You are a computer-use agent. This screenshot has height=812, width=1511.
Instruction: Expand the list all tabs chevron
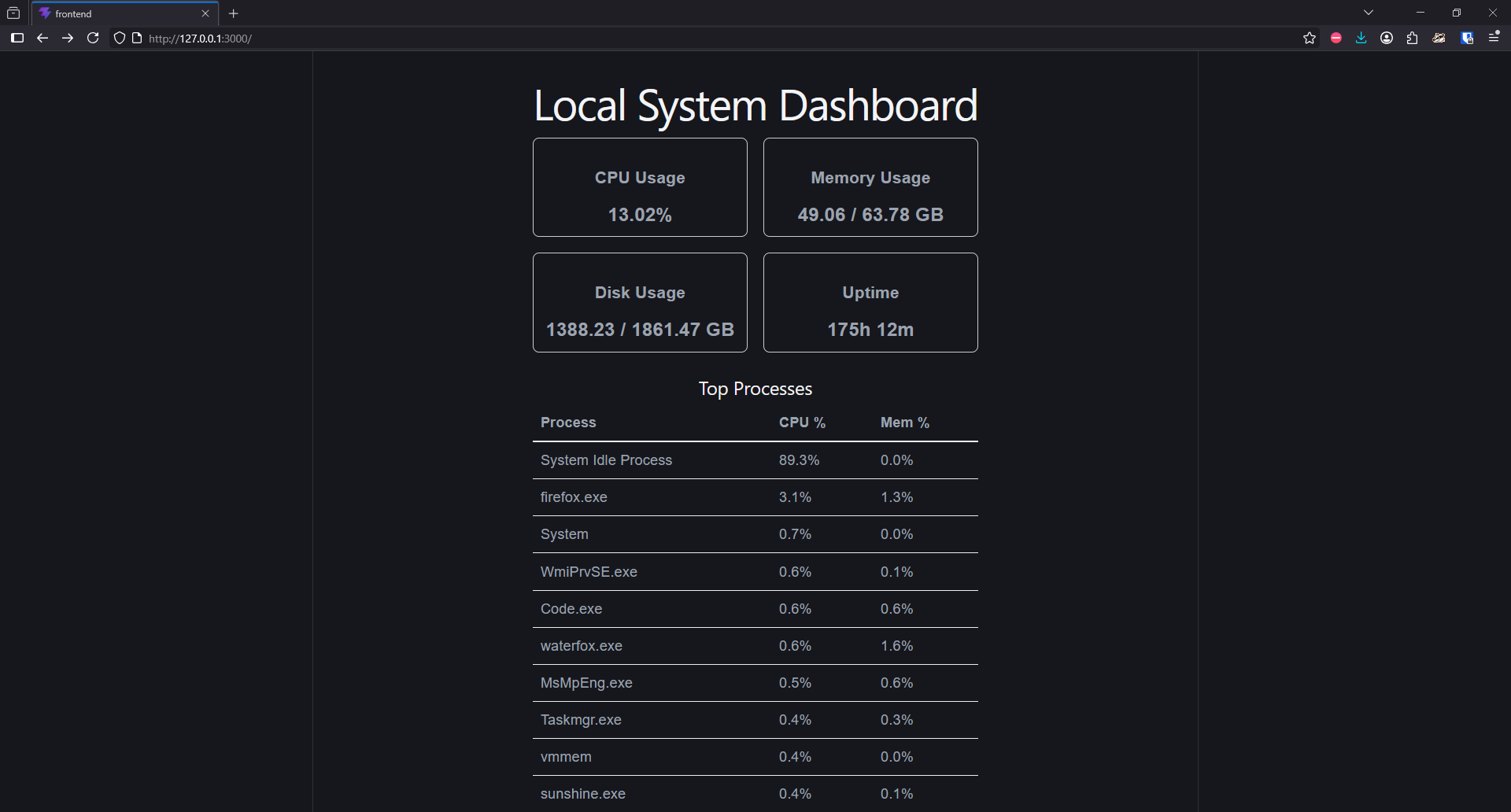[x=1369, y=13]
